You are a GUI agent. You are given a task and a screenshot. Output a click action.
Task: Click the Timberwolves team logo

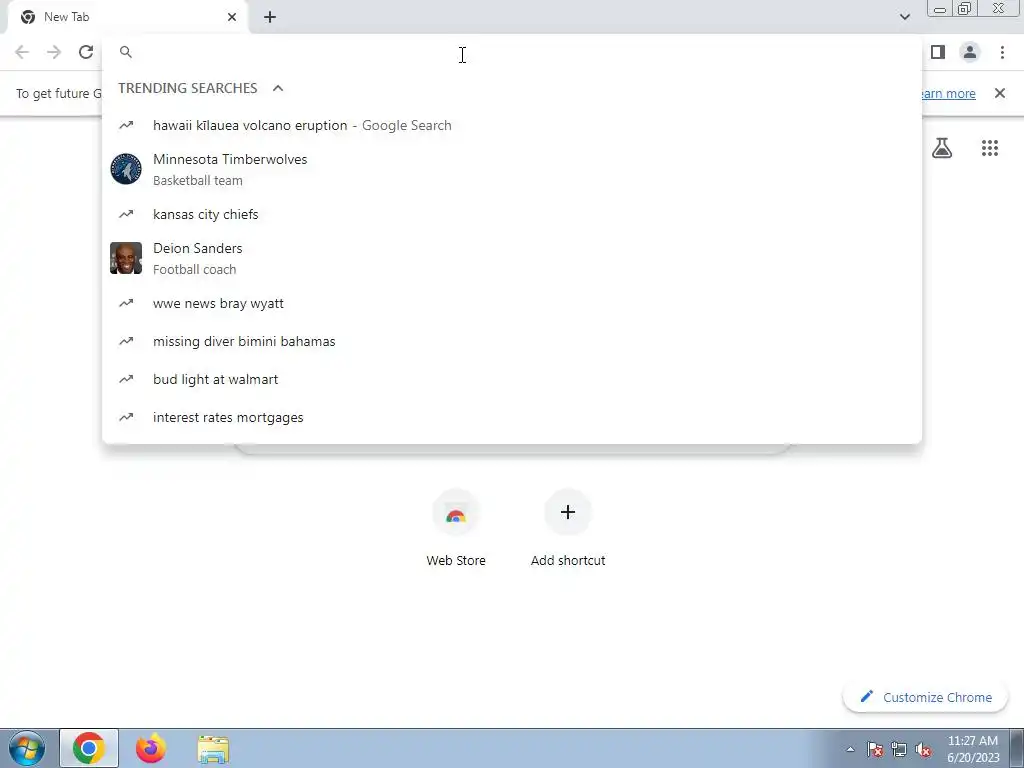coord(126,169)
